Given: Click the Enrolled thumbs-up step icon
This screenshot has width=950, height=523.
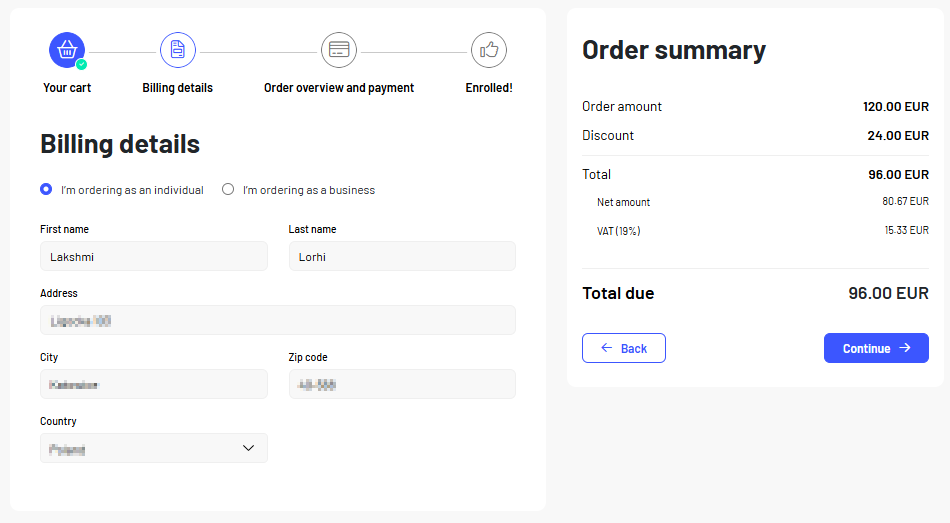Looking at the screenshot, I should [x=489, y=50].
